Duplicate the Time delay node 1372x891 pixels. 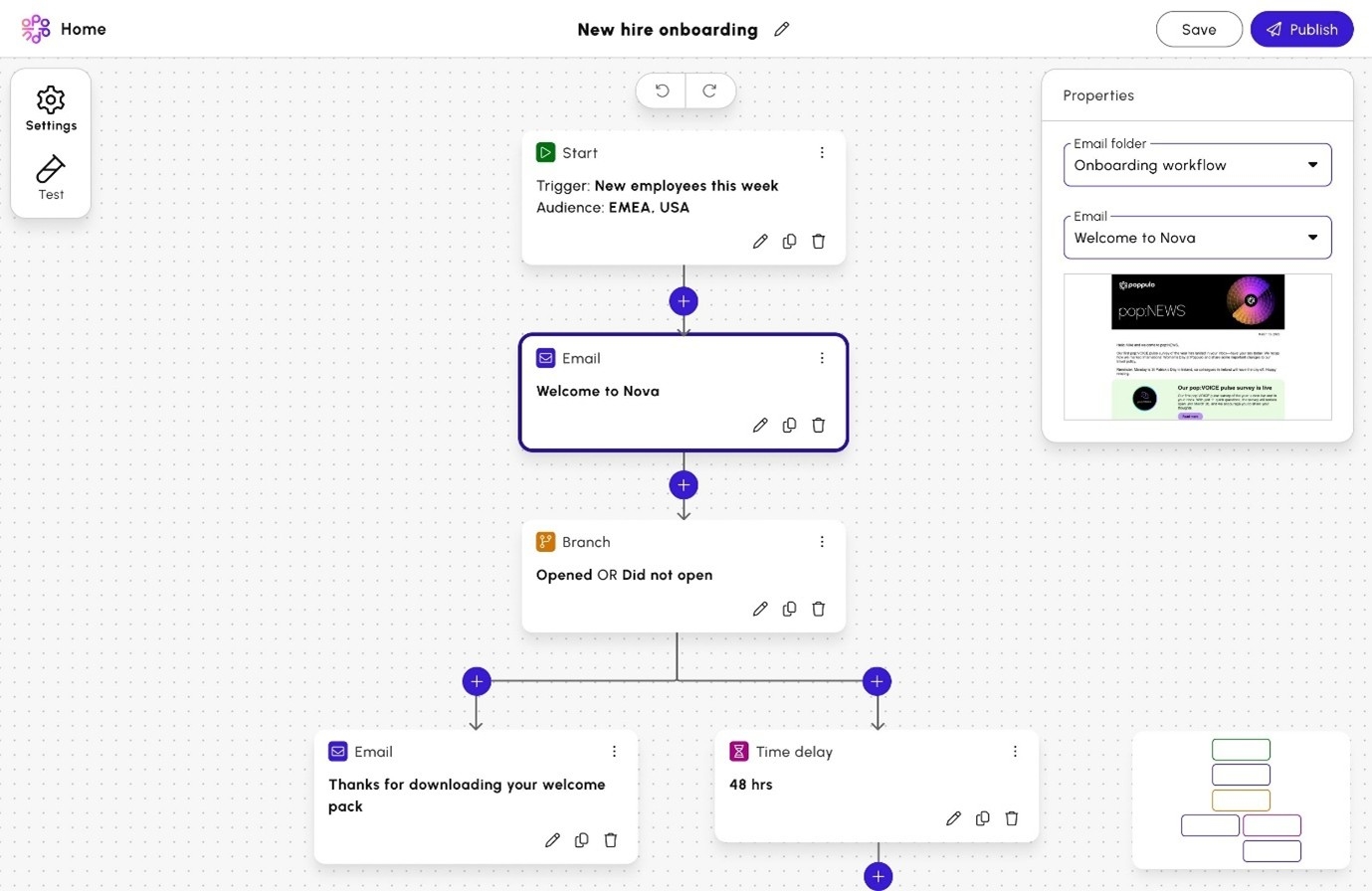[x=982, y=817]
